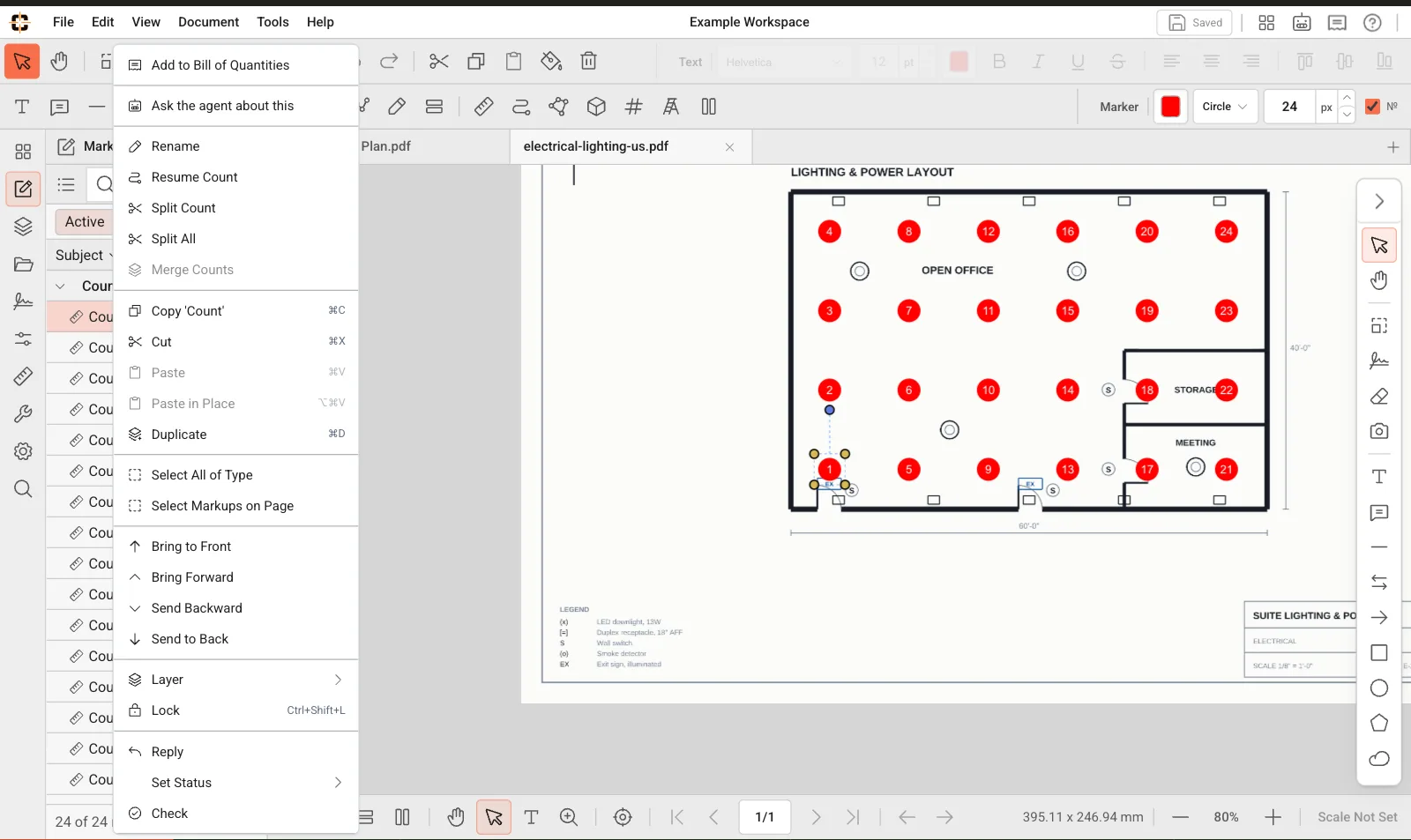
Task: Open the Circle marker shape dropdown
Action: coord(1225,107)
